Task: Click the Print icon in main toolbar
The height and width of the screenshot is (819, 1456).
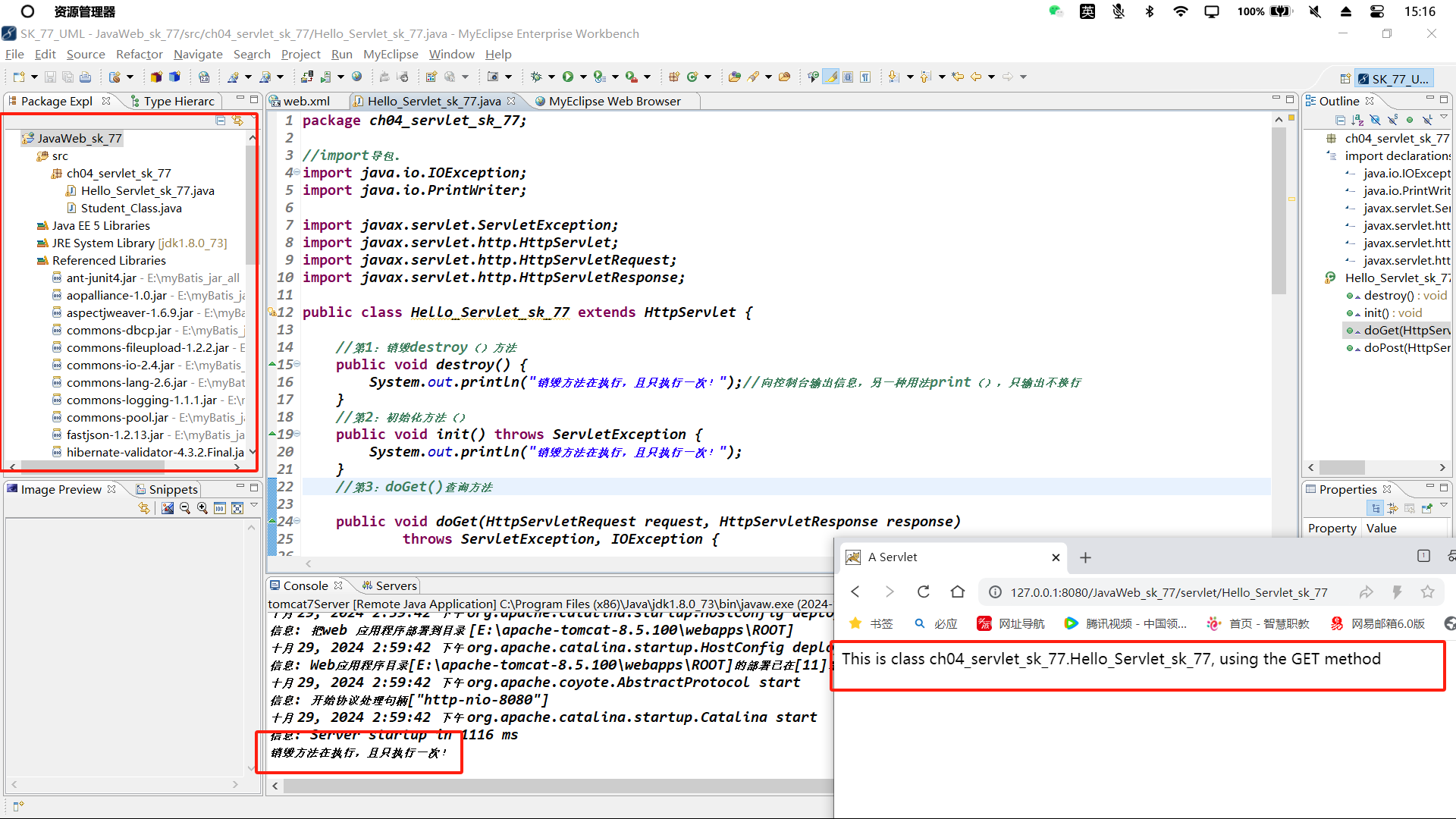Action: (85, 77)
